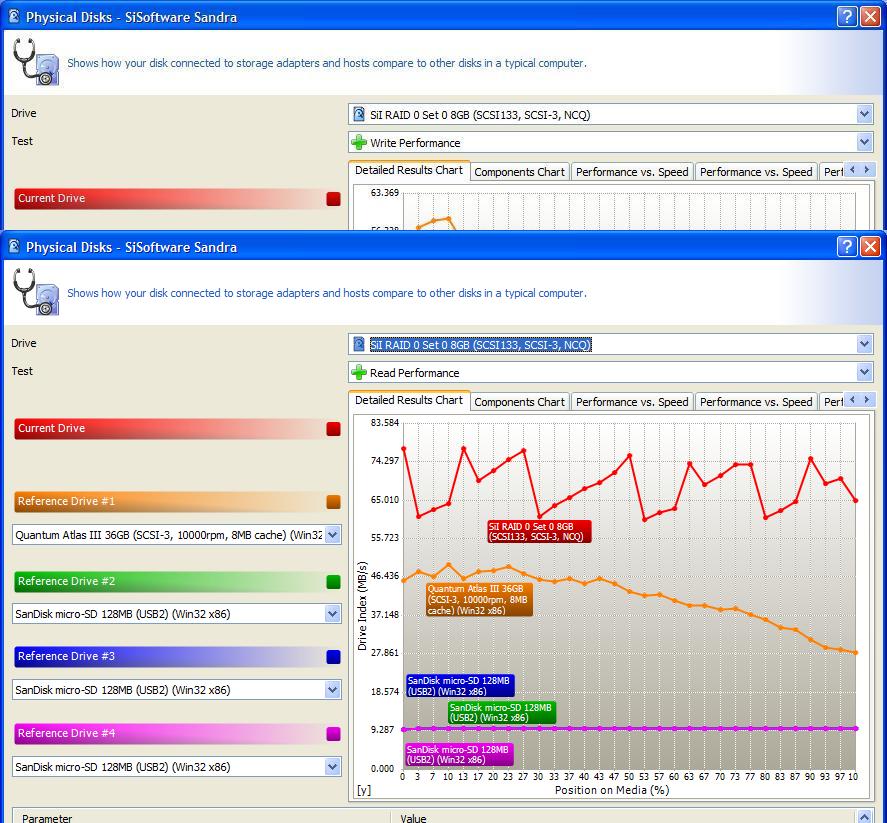The image size is (887, 823).
Task: Click the orange Quantum Atlas III chart label
Action: point(479,600)
